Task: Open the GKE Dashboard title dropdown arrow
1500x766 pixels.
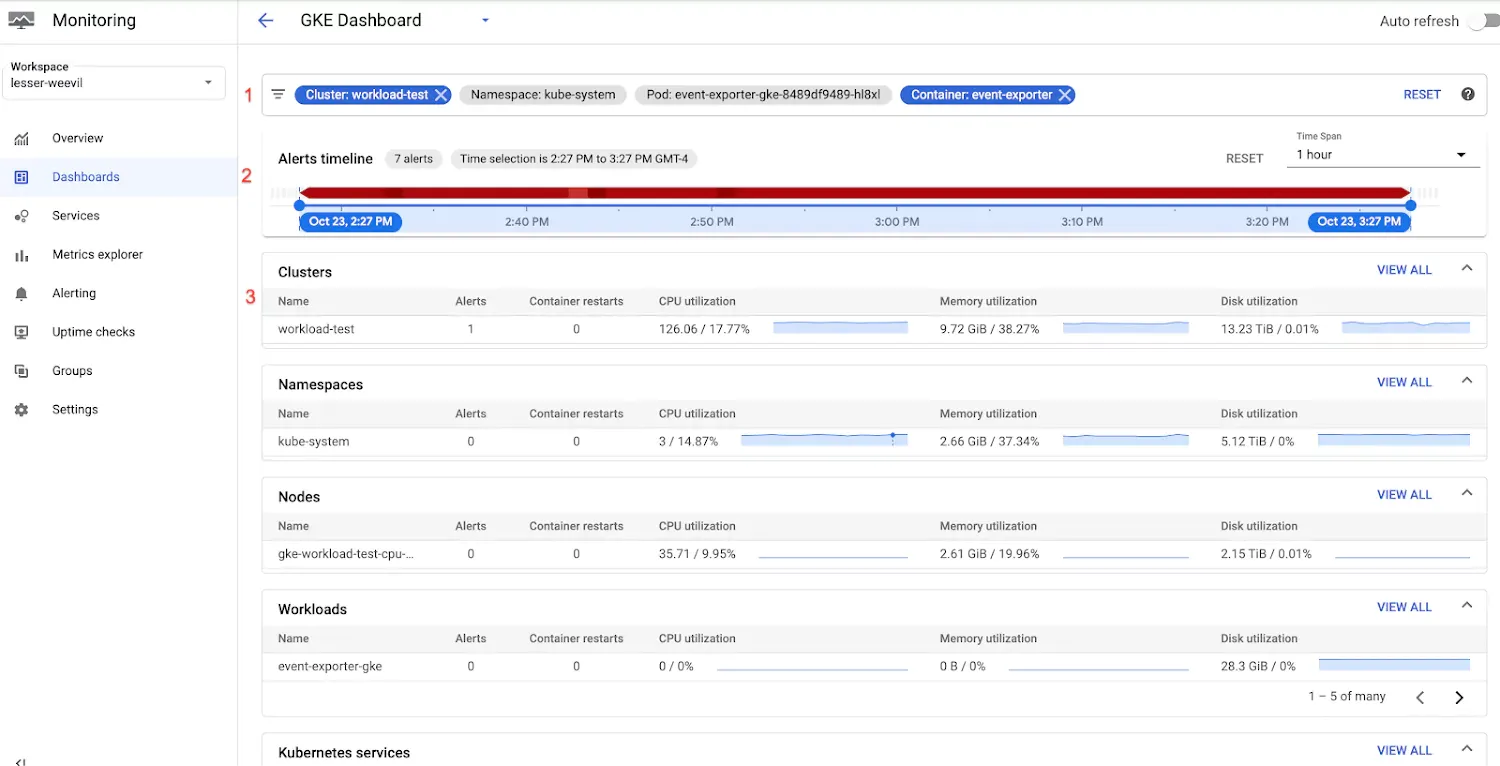Action: (x=485, y=20)
